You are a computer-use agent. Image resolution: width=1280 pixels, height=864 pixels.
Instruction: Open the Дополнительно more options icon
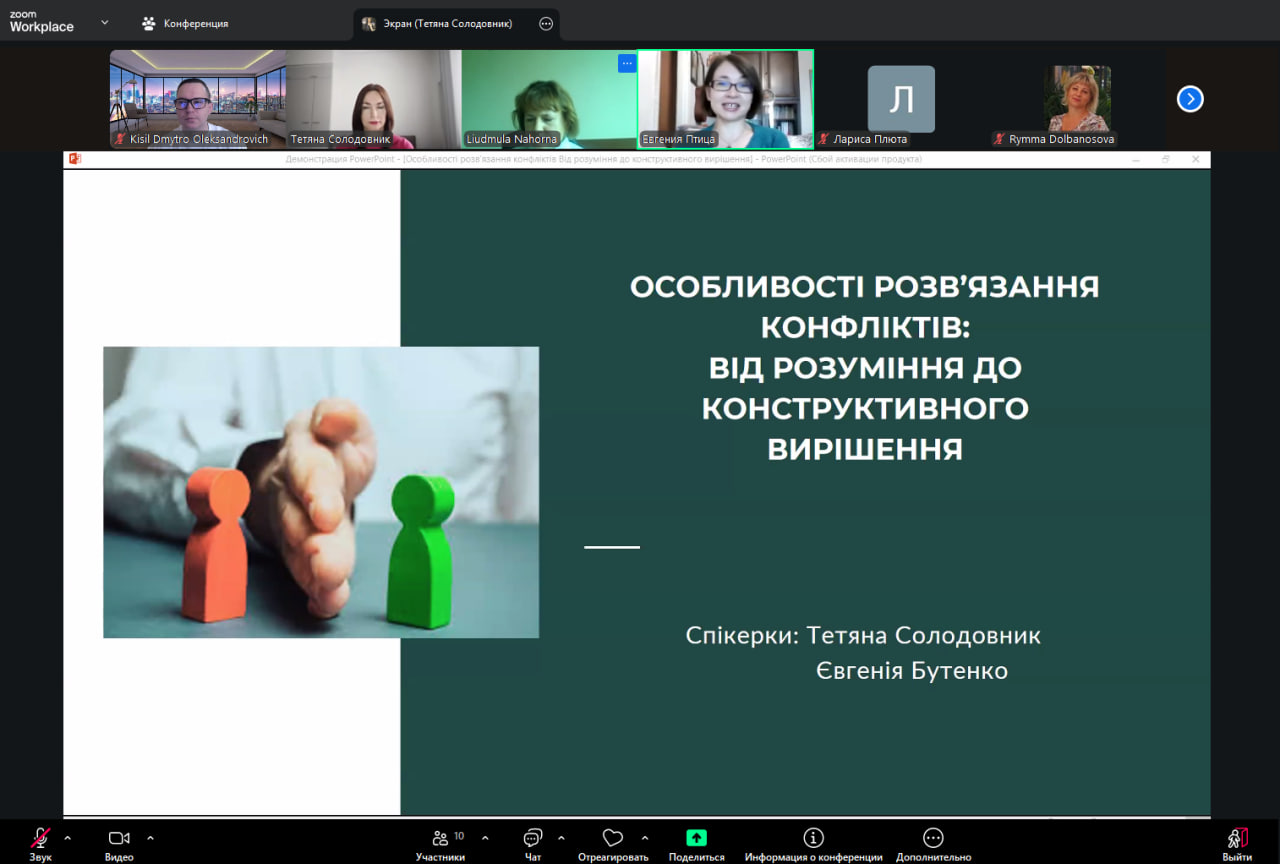(933, 838)
